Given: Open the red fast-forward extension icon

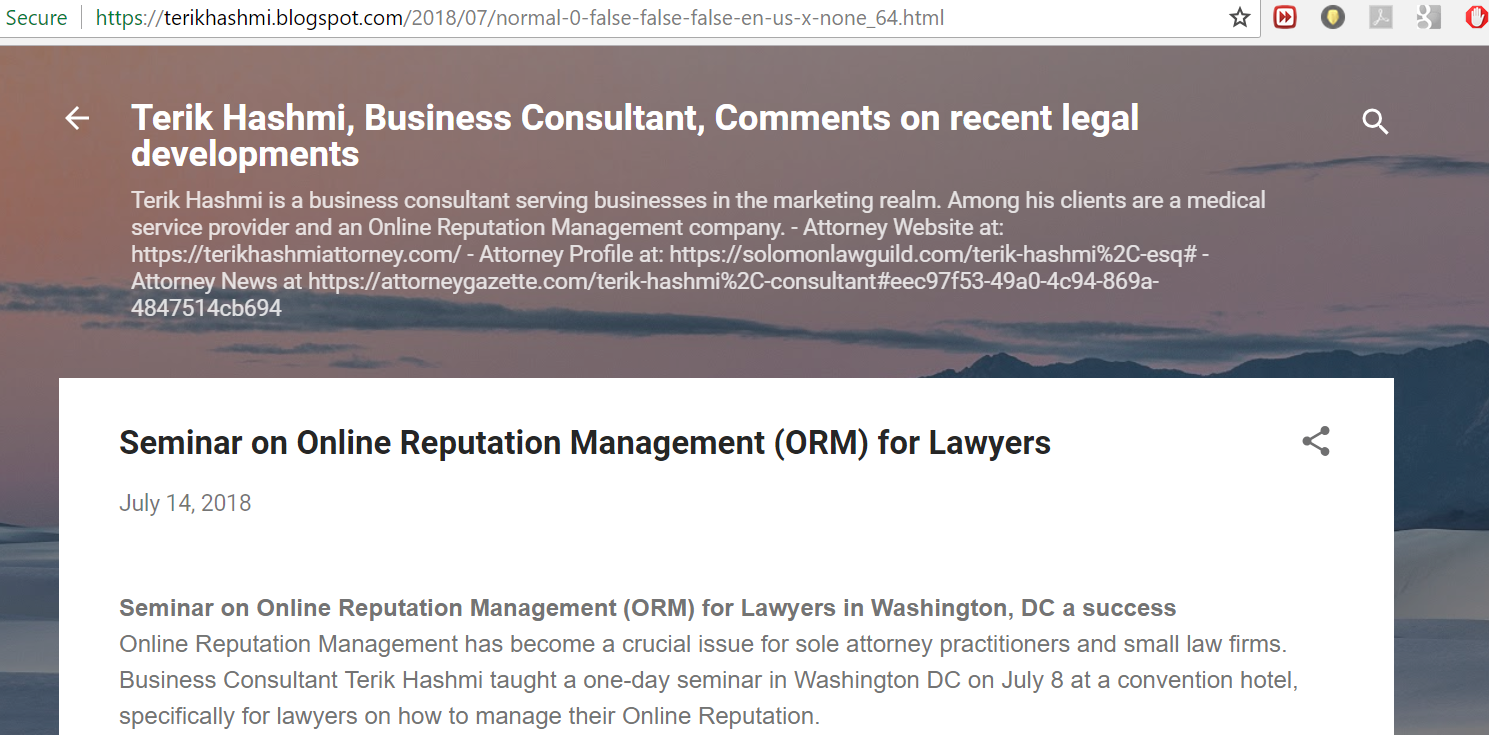Looking at the screenshot, I should pyautogui.click(x=1285, y=18).
